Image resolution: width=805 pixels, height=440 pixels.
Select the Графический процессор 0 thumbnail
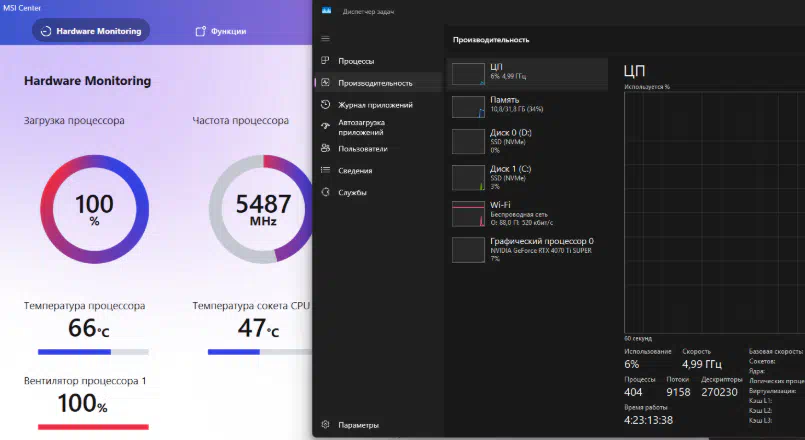[x=468, y=250]
